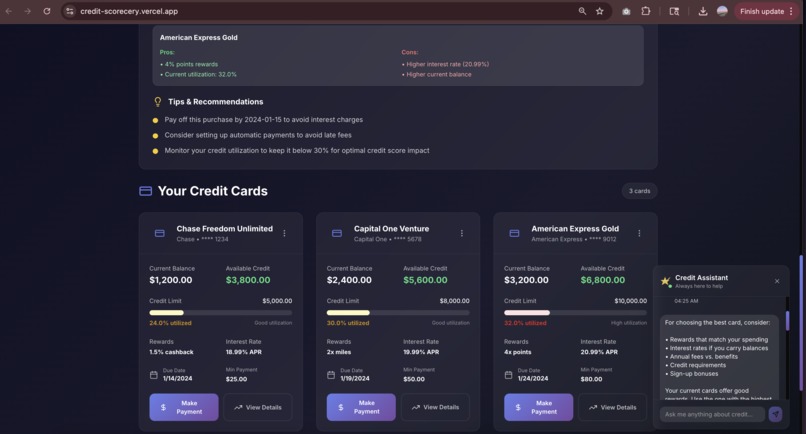This screenshot has width=806, height=434.
Task: Open the Capital One Venture three-dot menu
Action: [462, 233]
